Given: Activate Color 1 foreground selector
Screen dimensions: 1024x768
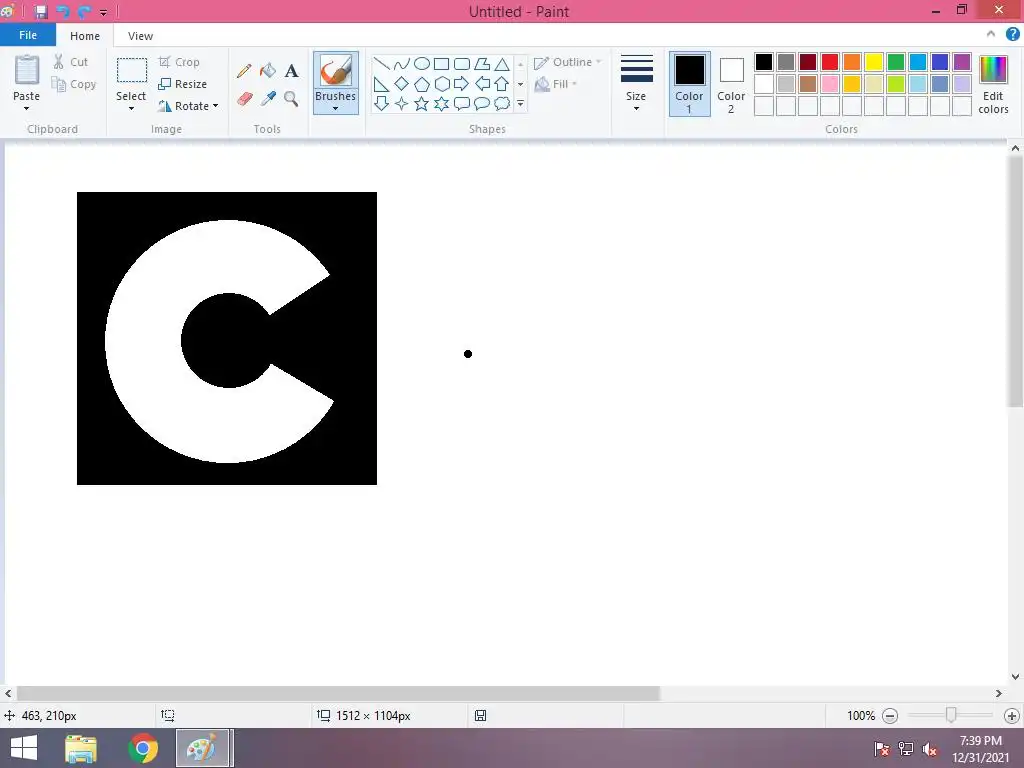Looking at the screenshot, I should click(690, 84).
